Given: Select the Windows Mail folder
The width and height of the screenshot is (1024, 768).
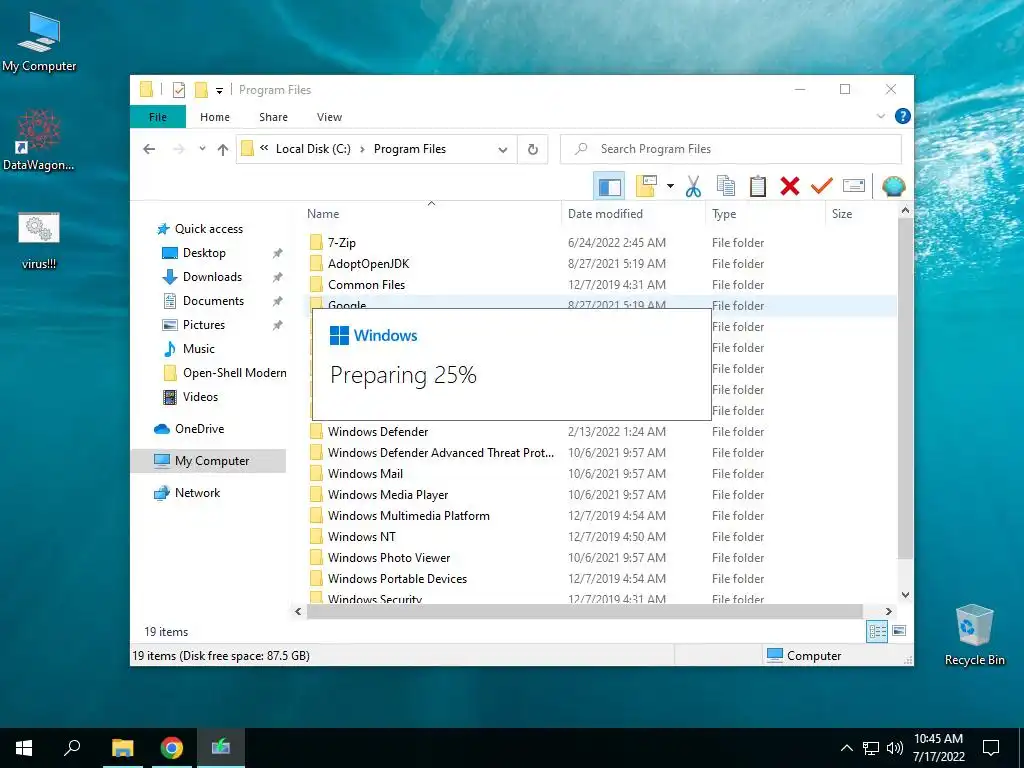Looking at the screenshot, I should 365,473.
